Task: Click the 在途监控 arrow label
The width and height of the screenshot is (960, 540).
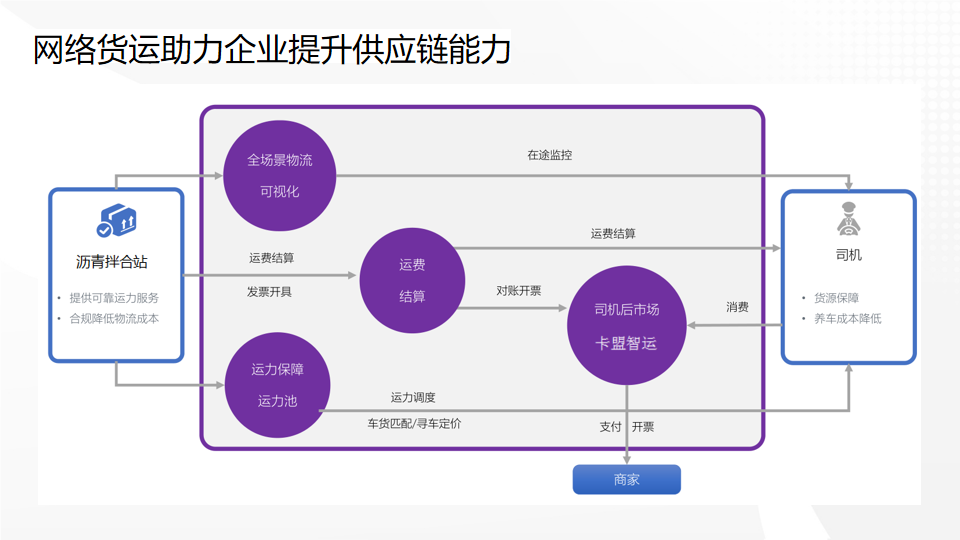Action: point(549,156)
